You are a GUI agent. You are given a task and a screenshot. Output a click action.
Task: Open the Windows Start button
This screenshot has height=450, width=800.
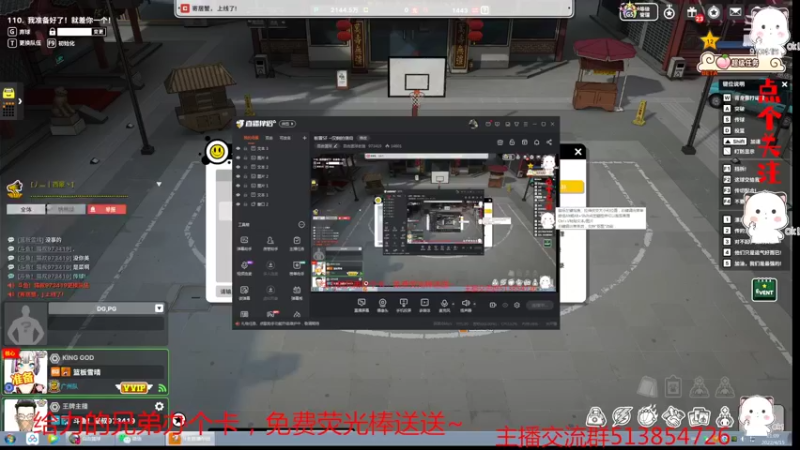[x=10, y=438]
